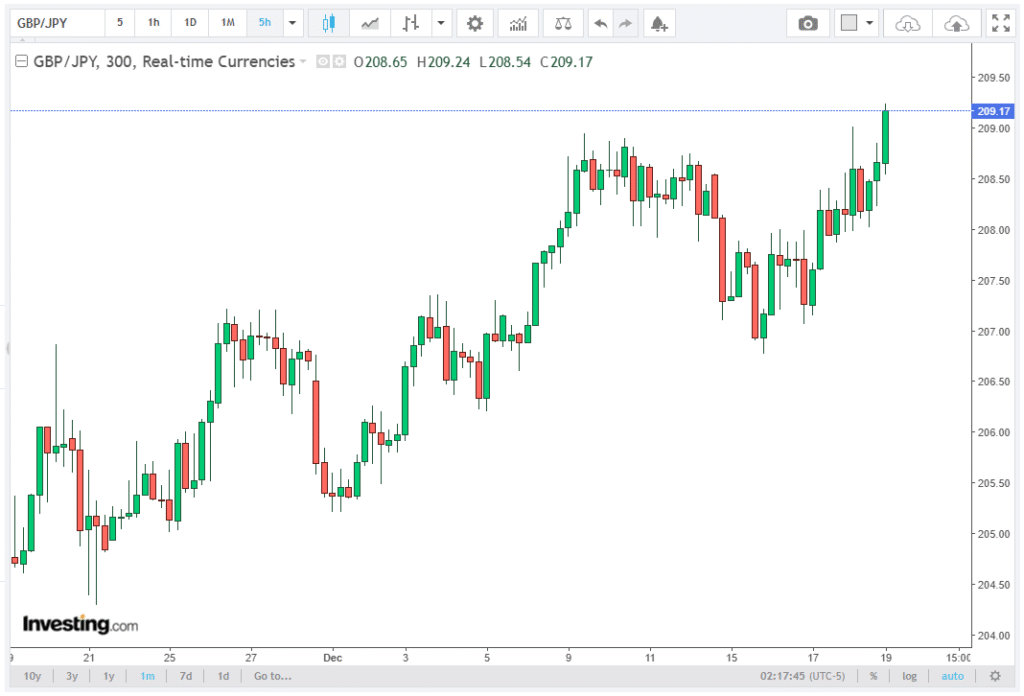Switch to the line chart style icon

[370, 23]
